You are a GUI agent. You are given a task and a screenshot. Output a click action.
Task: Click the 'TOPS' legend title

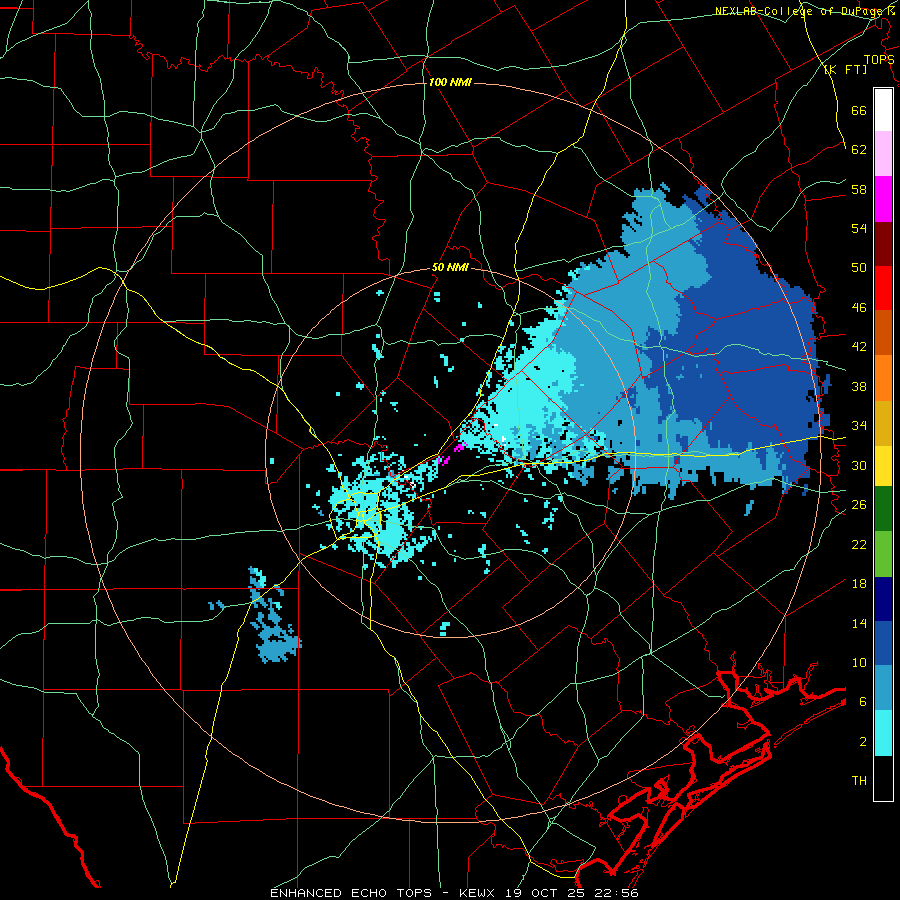(x=879, y=59)
